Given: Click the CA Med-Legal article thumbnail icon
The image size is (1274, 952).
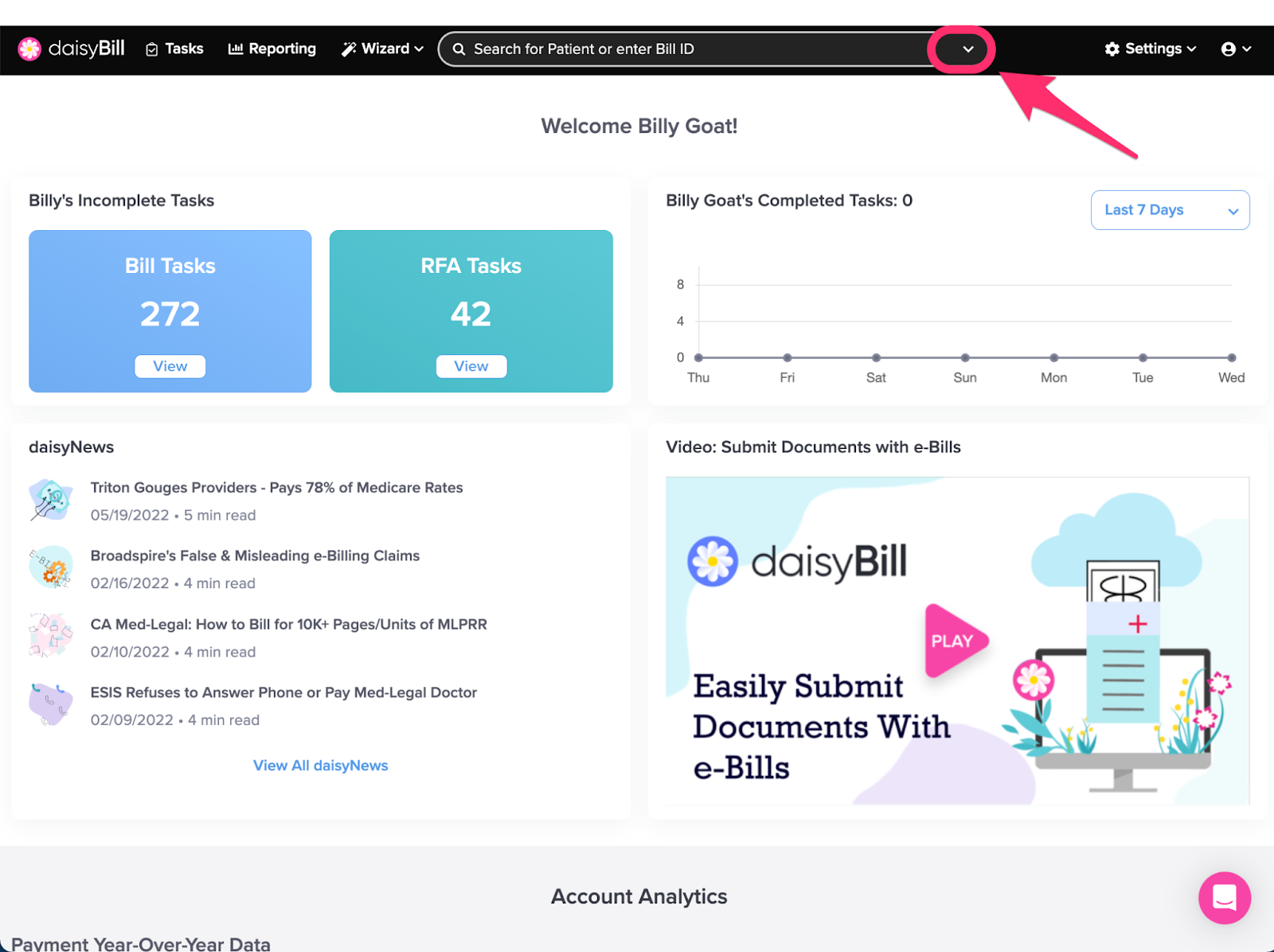Looking at the screenshot, I should (51, 635).
